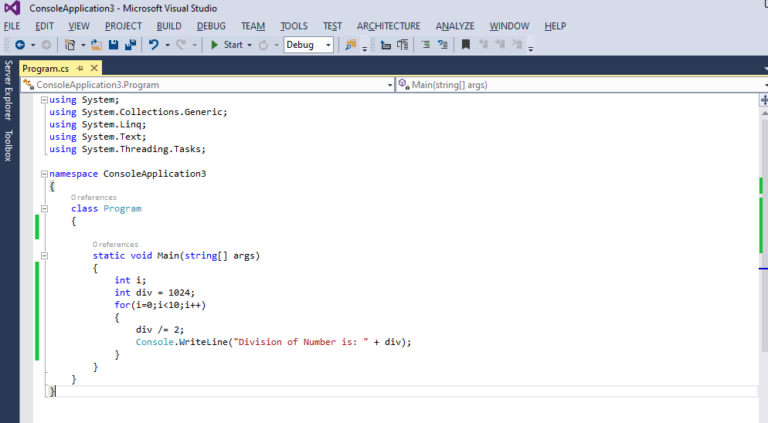This screenshot has width=768, height=423.
Task: Pin the Program.cs tab
Action: pos(81,68)
